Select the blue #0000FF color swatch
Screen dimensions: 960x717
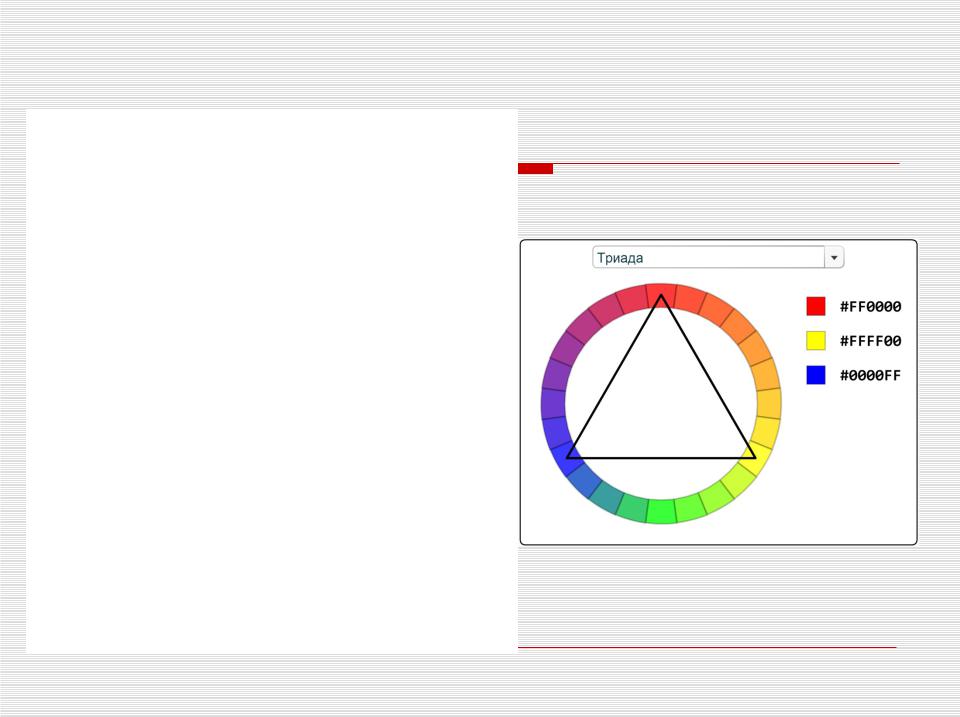tap(816, 375)
